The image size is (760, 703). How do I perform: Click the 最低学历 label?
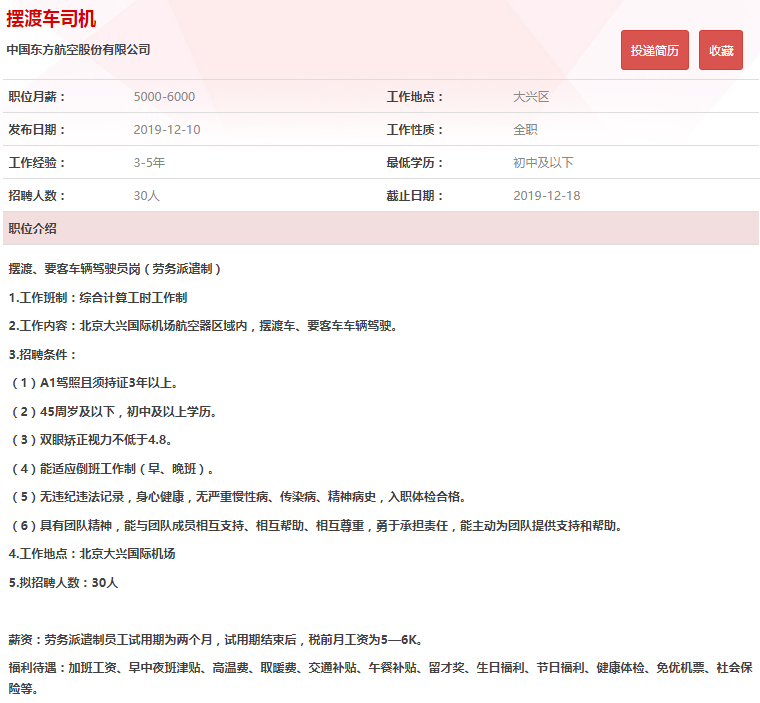(x=415, y=162)
